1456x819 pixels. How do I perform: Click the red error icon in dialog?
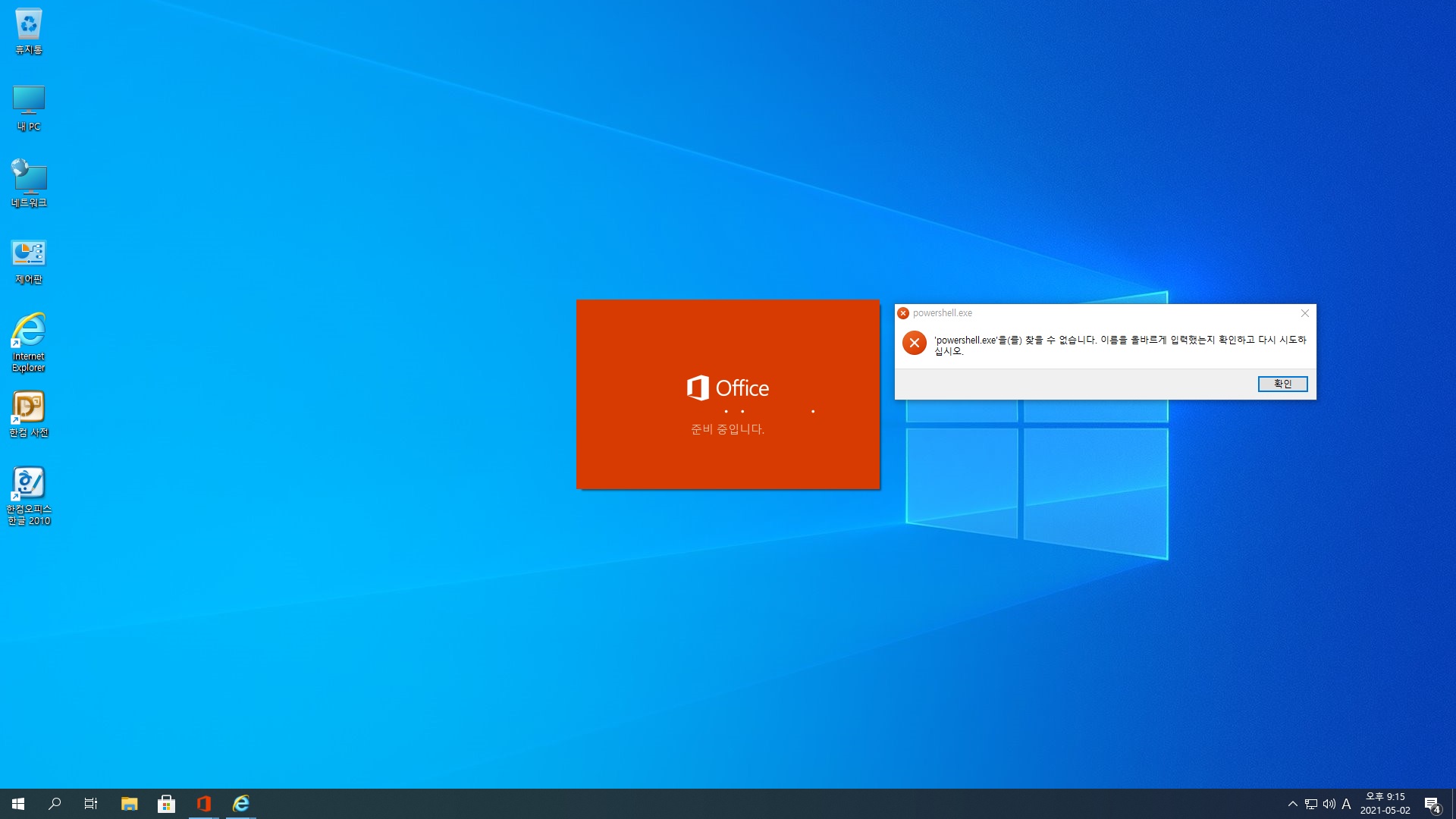coord(915,343)
